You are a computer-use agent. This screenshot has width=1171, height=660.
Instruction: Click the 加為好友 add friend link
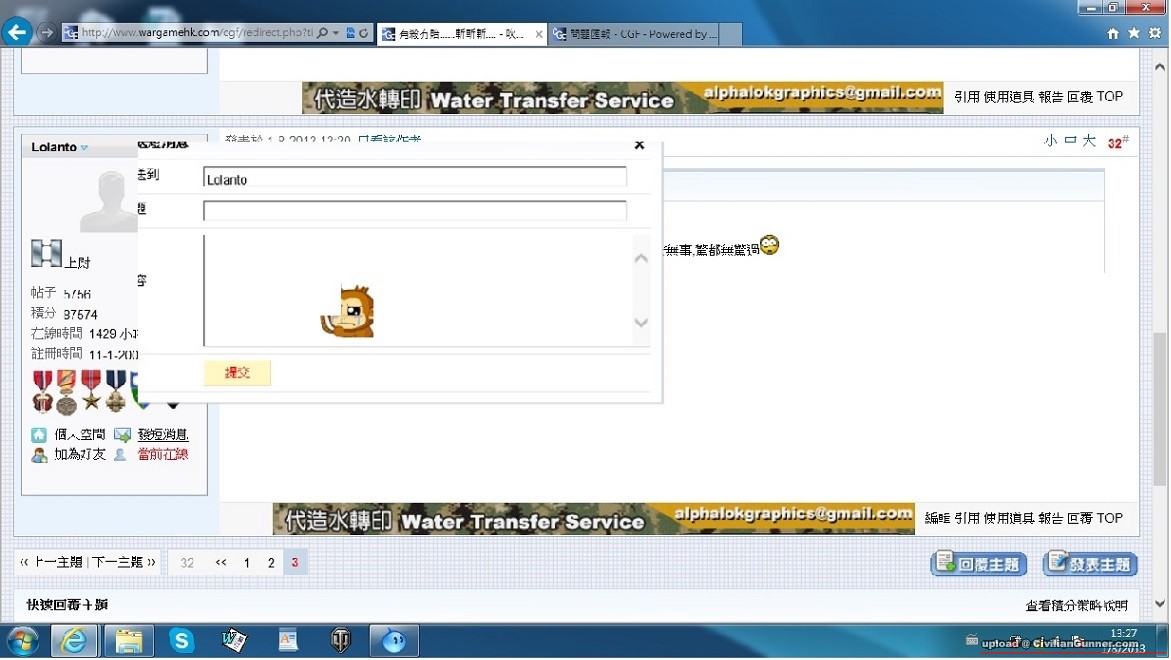coord(81,455)
